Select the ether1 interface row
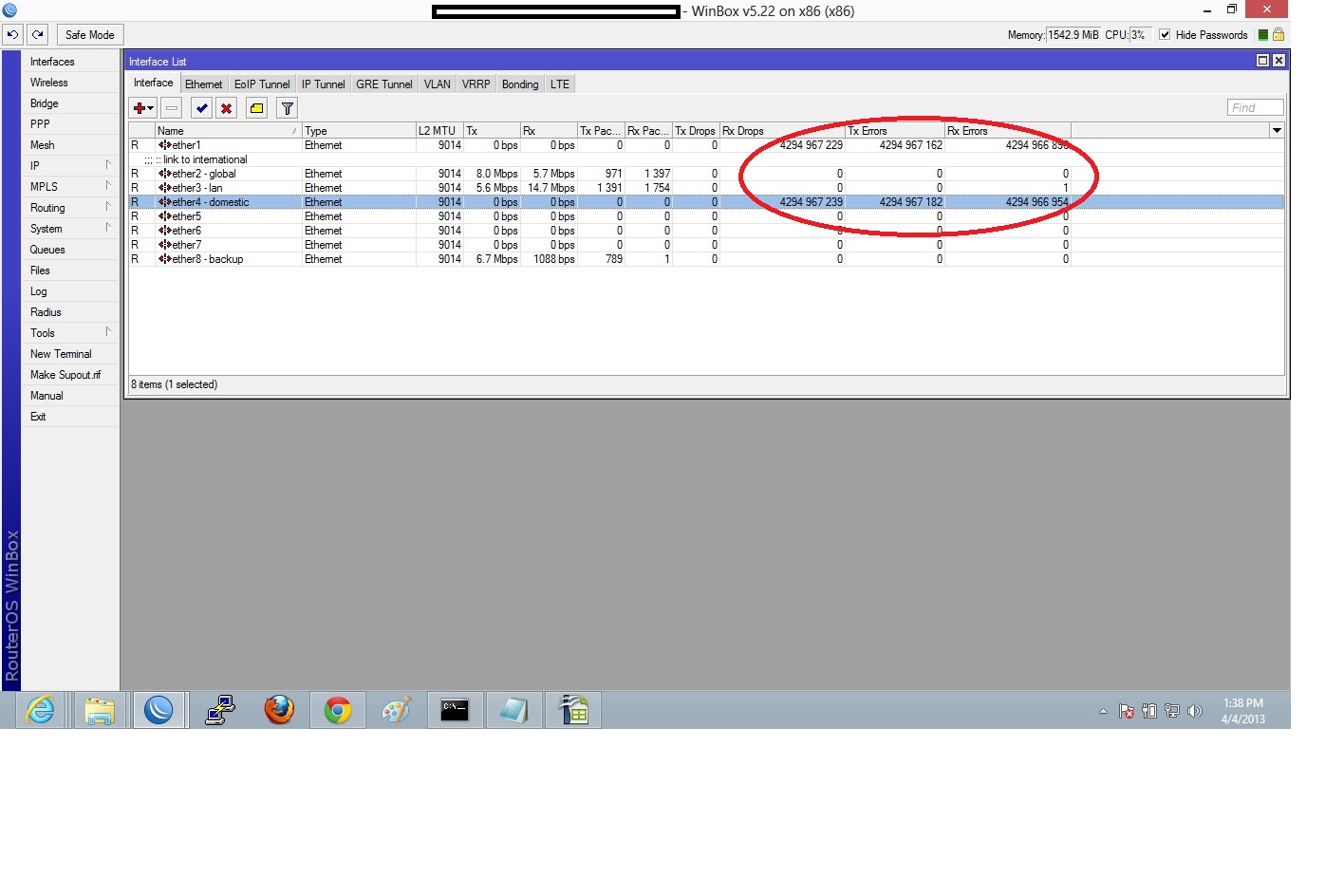 coord(706,145)
